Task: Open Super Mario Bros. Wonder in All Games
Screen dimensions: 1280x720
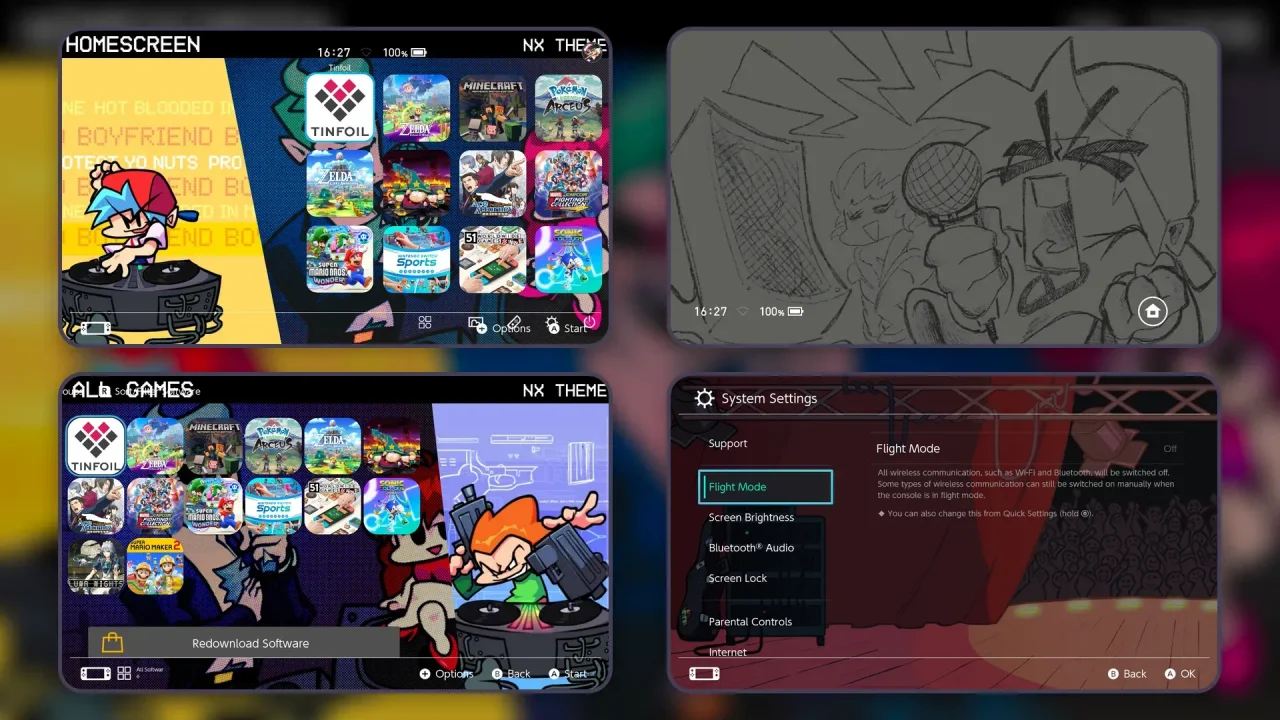Action: click(x=214, y=506)
